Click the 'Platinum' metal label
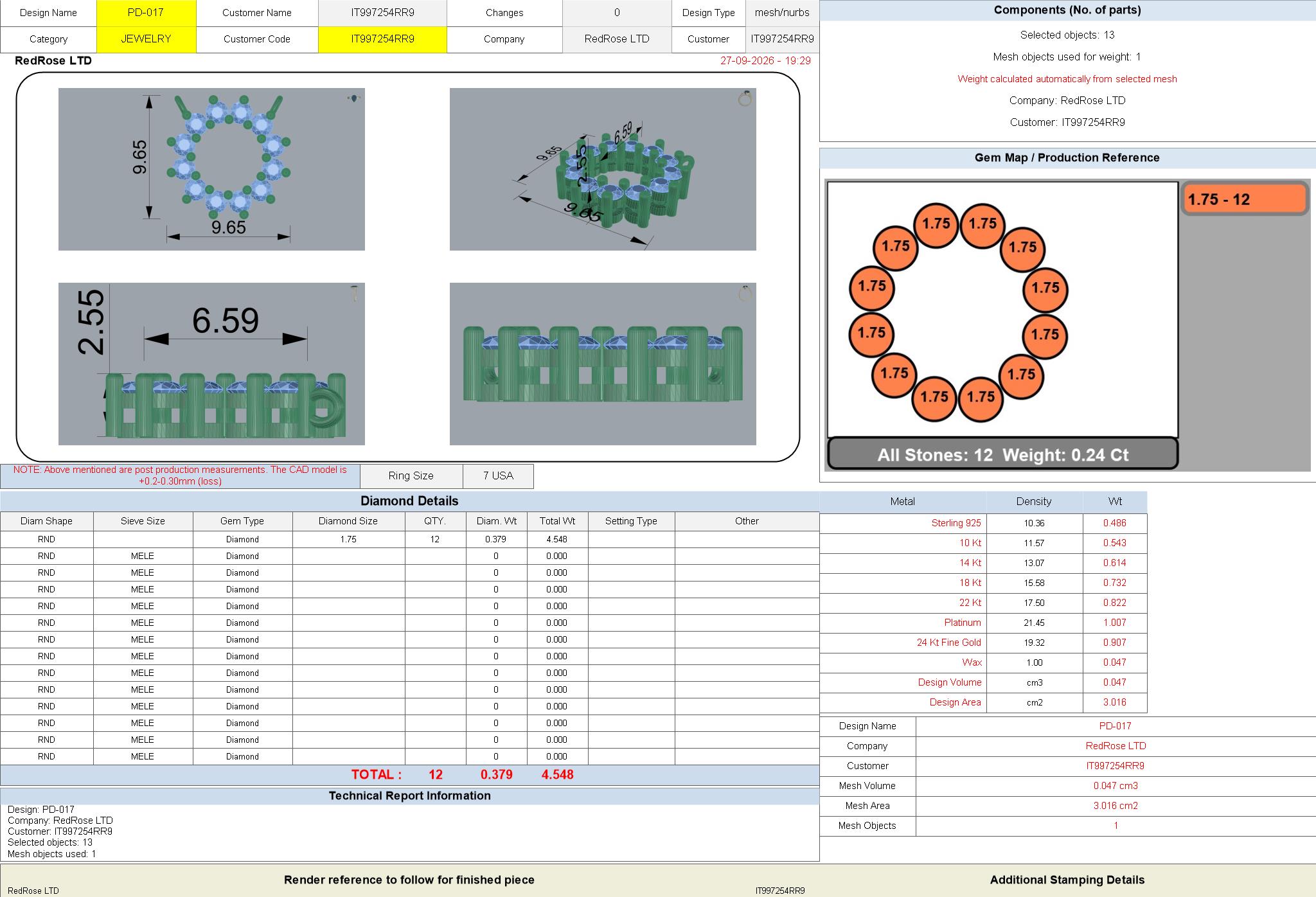The height and width of the screenshot is (897, 1316). [x=962, y=623]
